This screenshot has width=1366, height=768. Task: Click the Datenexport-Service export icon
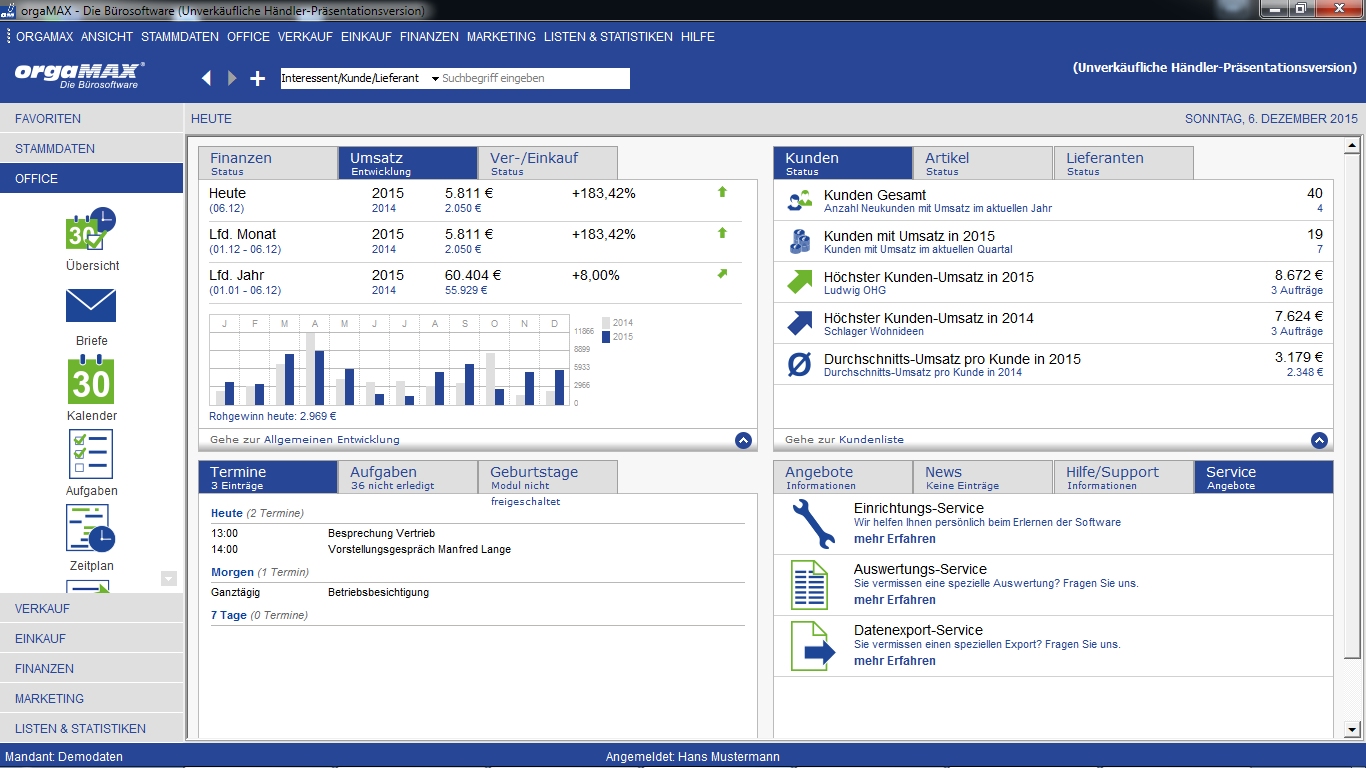click(x=812, y=646)
